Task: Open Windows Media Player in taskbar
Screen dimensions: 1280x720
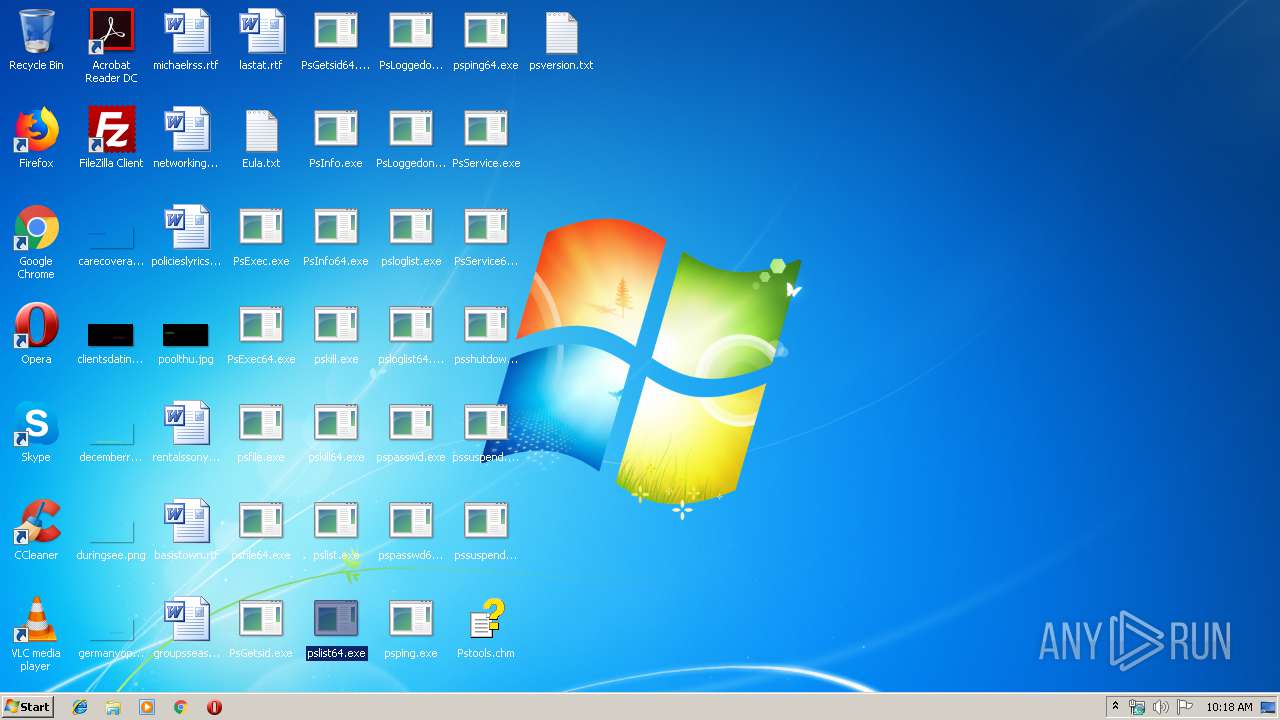Action: [x=147, y=707]
